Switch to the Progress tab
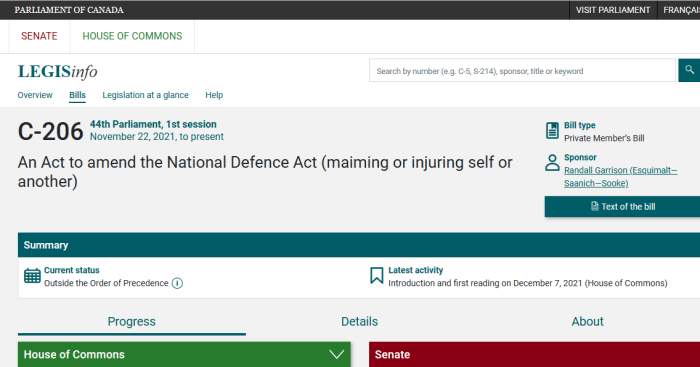 (x=132, y=322)
